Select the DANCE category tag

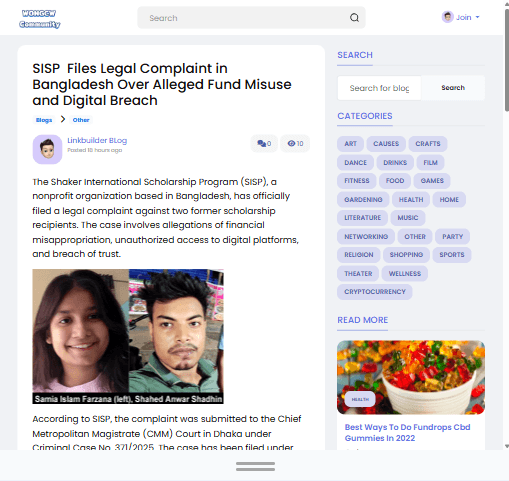tap(355, 163)
